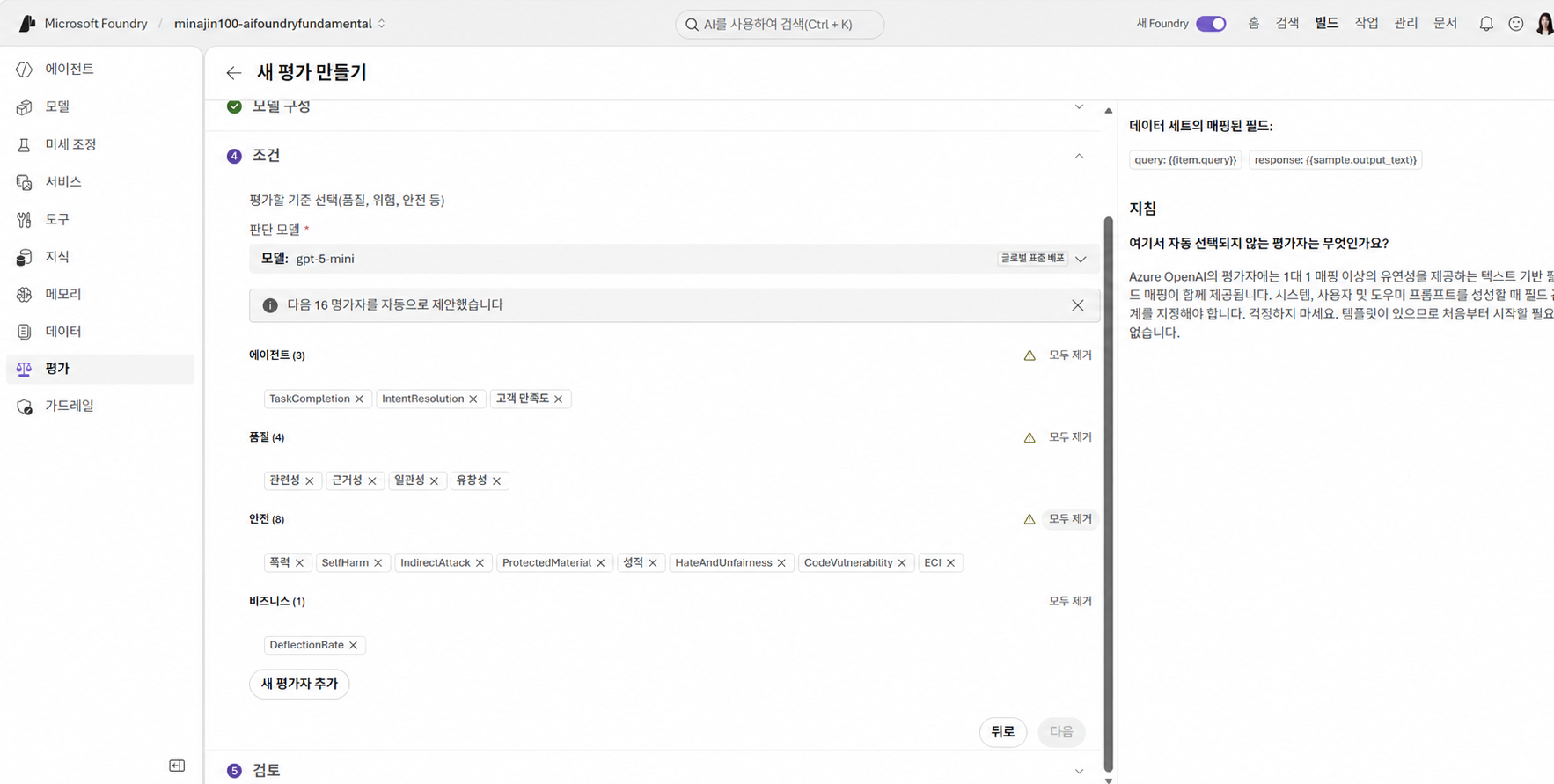Screen dimensions: 1554x784
Task: Click warning icon in 안전 section
Action: click(x=1030, y=519)
